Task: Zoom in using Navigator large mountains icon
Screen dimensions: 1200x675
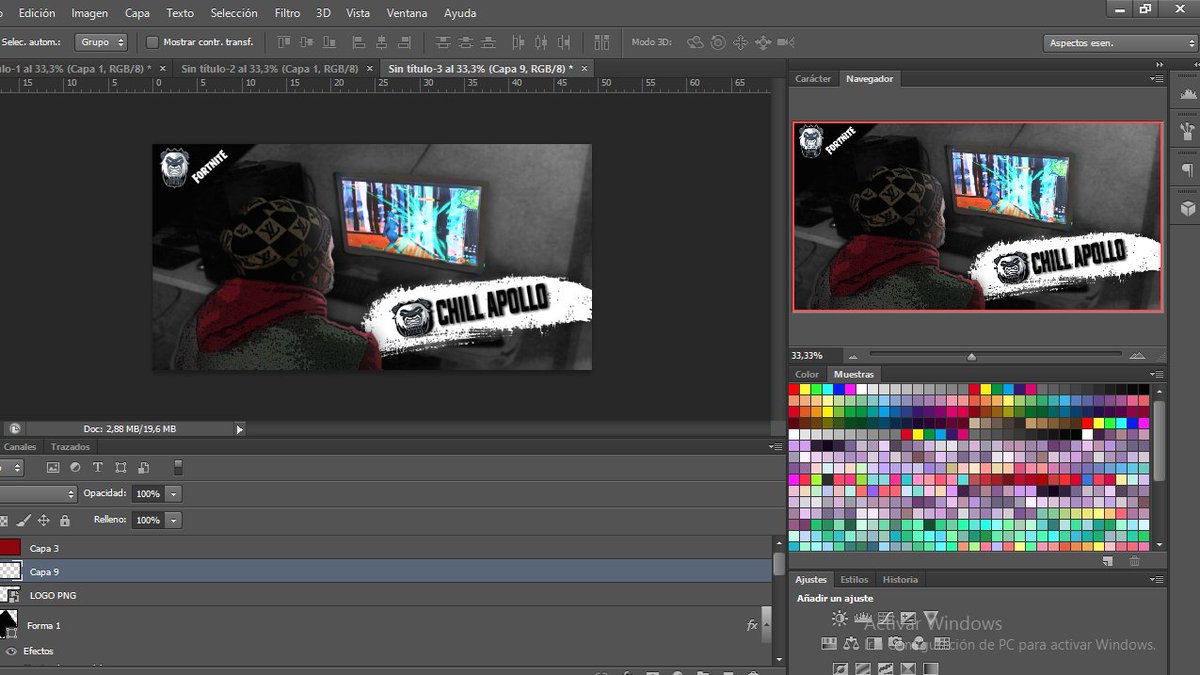Action: point(1137,356)
